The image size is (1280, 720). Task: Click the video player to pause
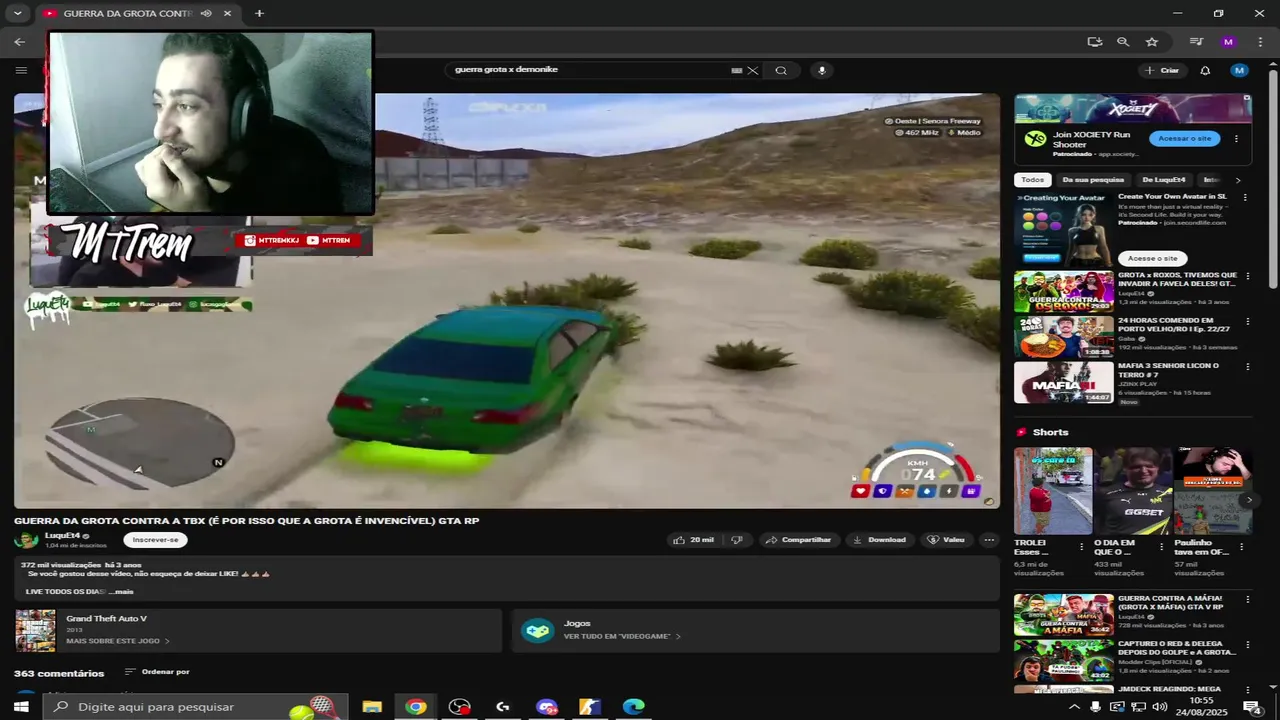(x=506, y=300)
